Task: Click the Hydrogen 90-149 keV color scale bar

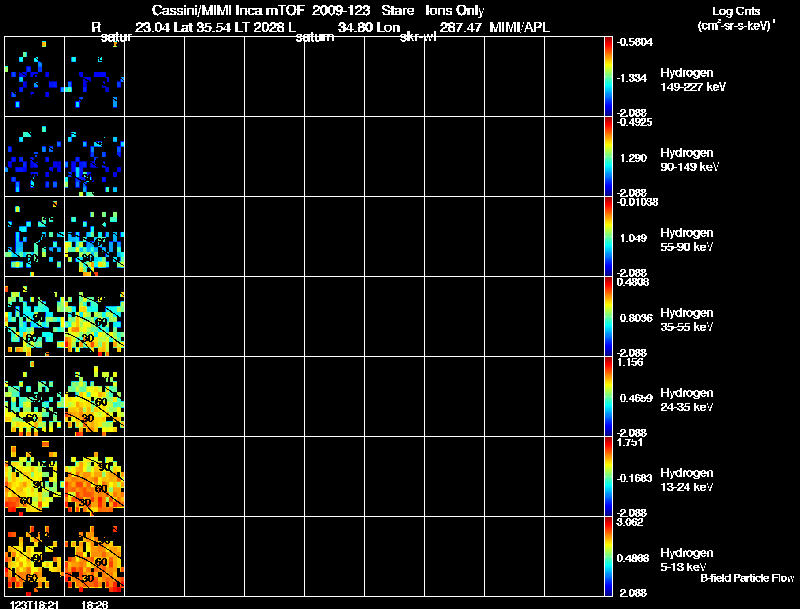Action: coord(608,157)
